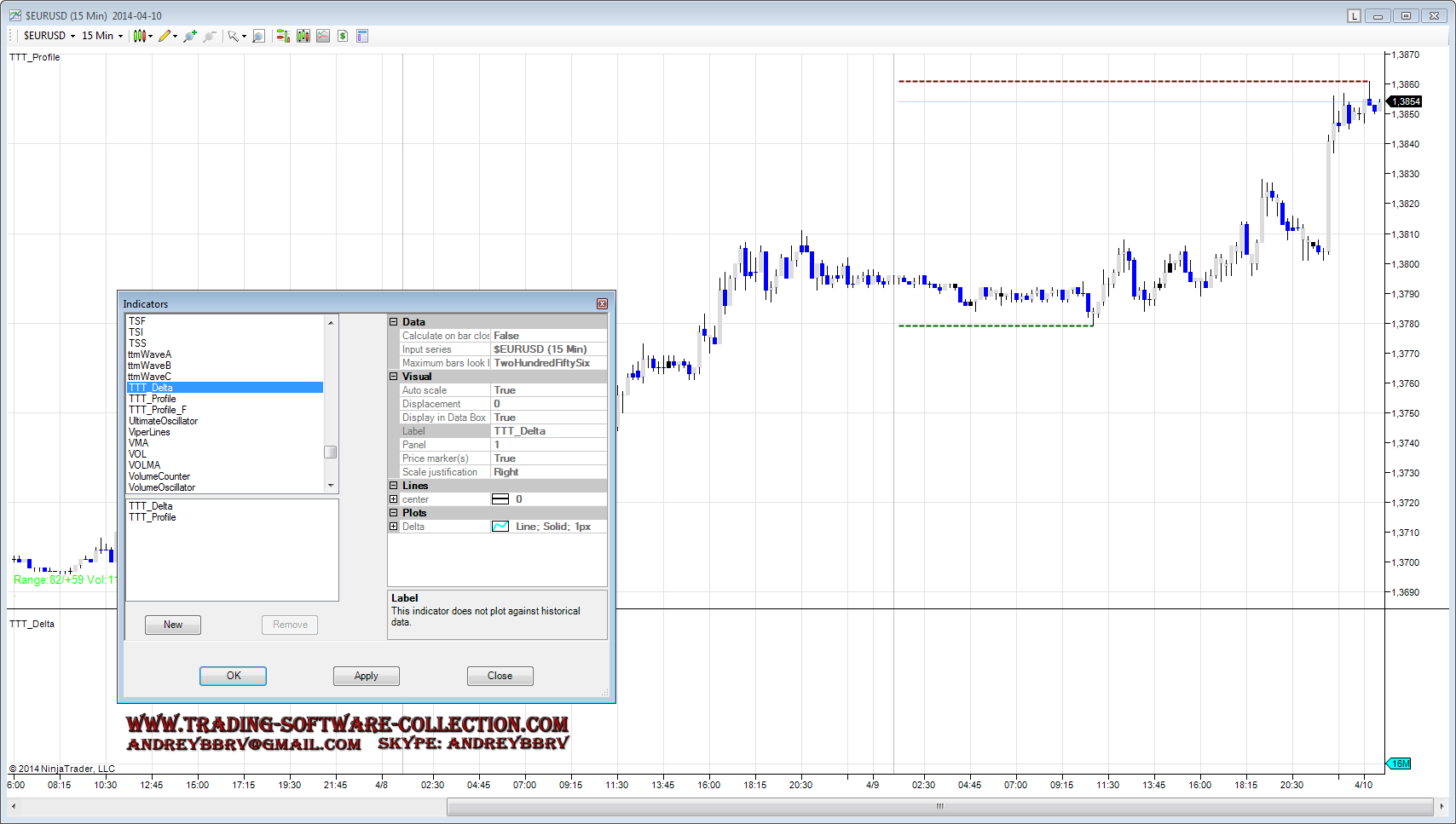Click the New indicator button
The width and height of the screenshot is (1456, 824).
pos(173,625)
